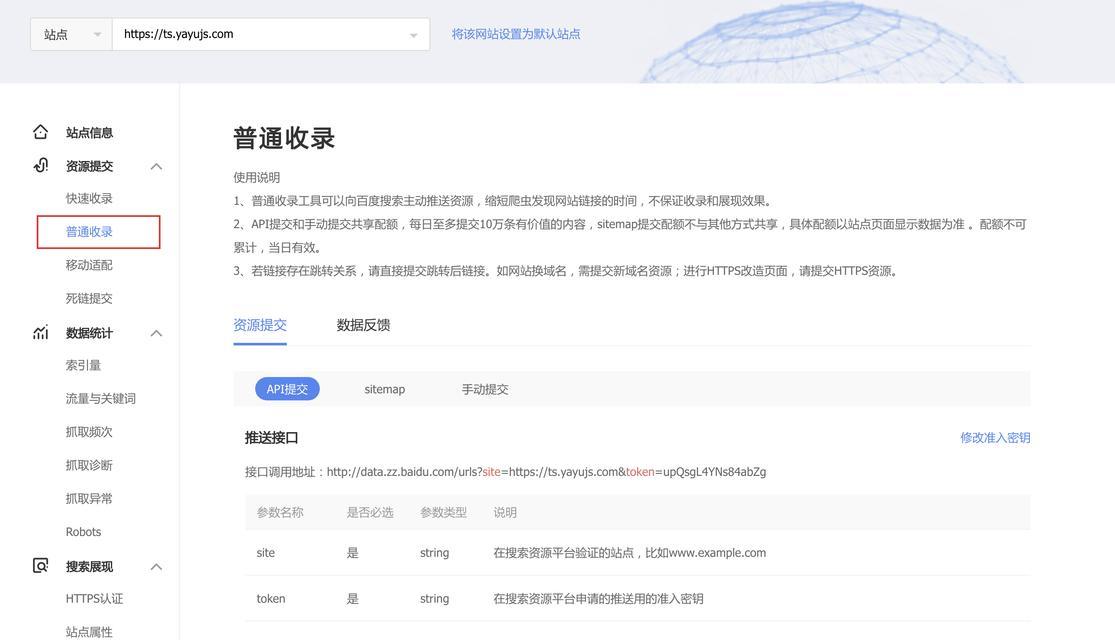The width and height of the screenshot is (1115, 640).
Task: Click the 说明 column header
Action: [505, 512]
